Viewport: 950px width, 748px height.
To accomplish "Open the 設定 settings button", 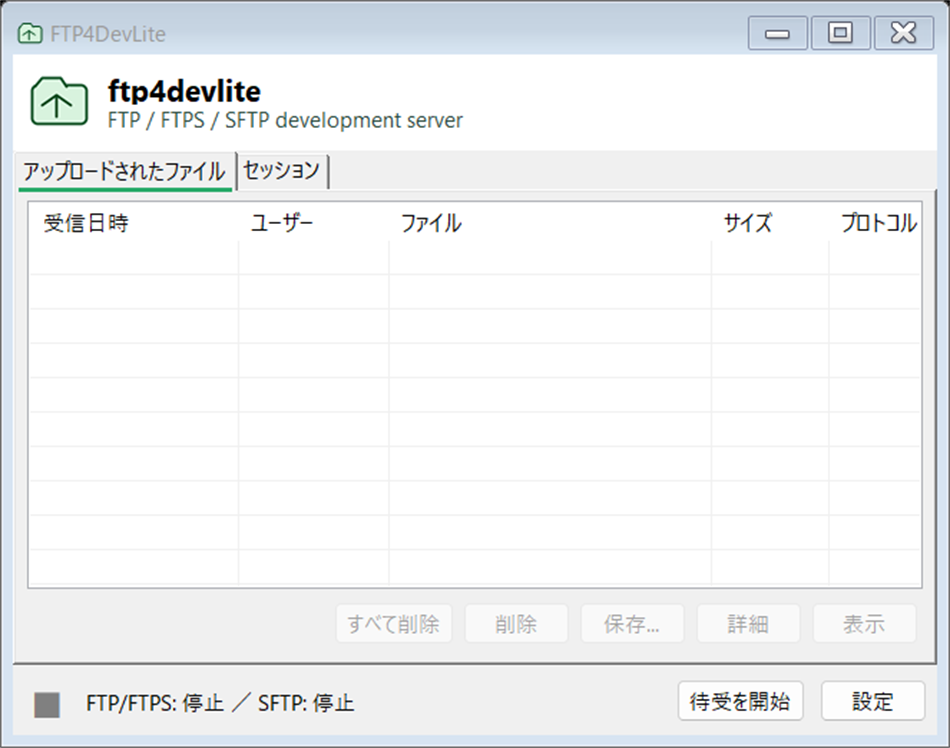I will coord(873,701).
